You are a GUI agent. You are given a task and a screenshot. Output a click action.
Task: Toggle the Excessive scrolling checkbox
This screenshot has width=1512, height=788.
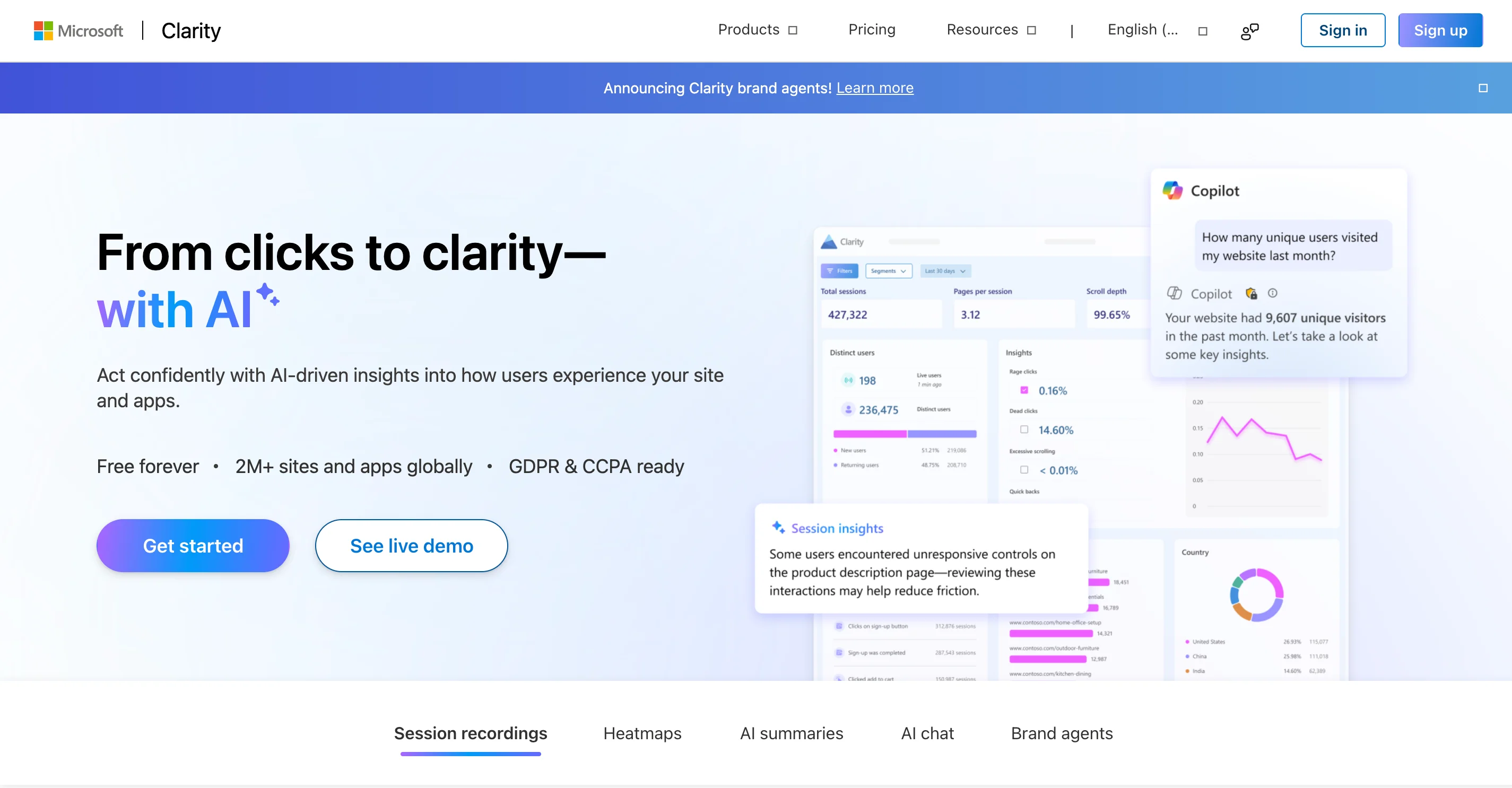[x=1024, y=470]
